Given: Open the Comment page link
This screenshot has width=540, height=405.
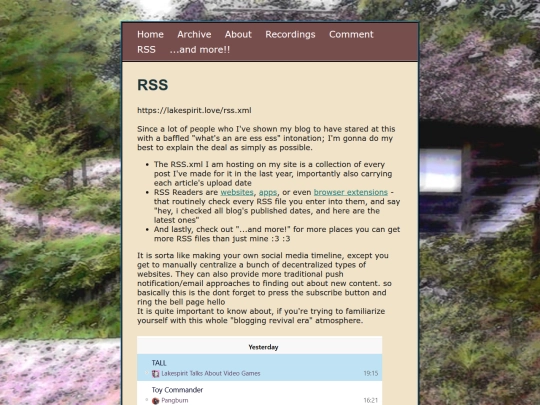Looking at the screenshot, I should coord(351,34).
